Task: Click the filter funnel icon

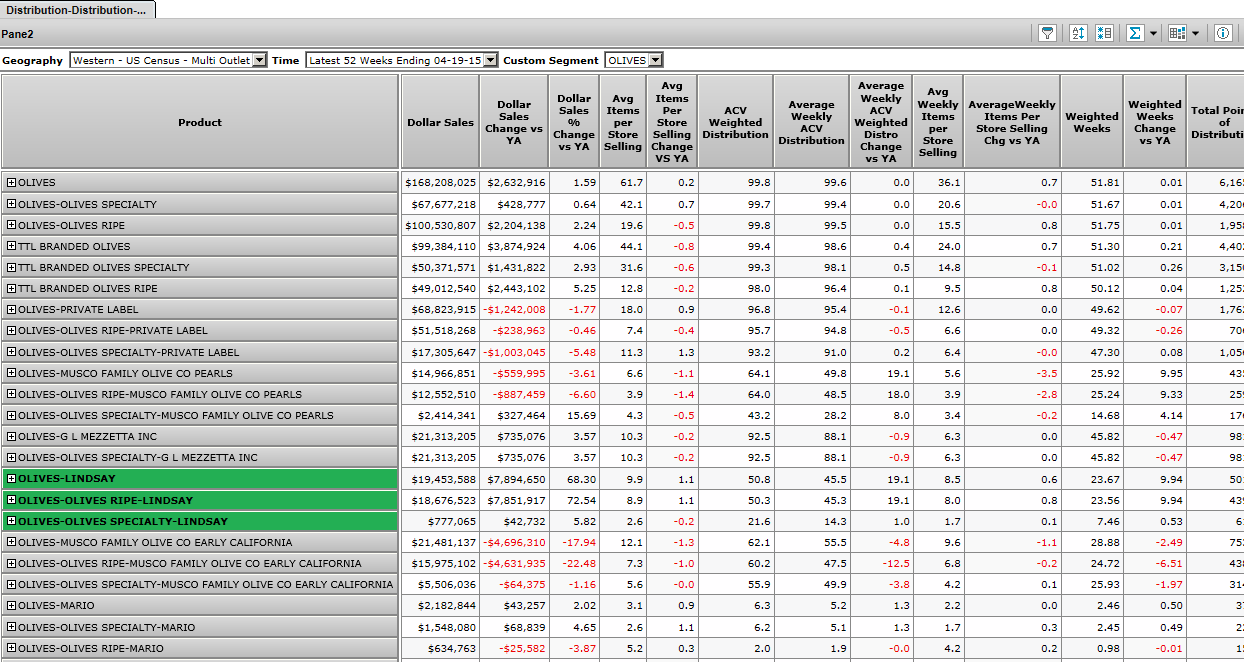Action: [x=1047, y=33]
